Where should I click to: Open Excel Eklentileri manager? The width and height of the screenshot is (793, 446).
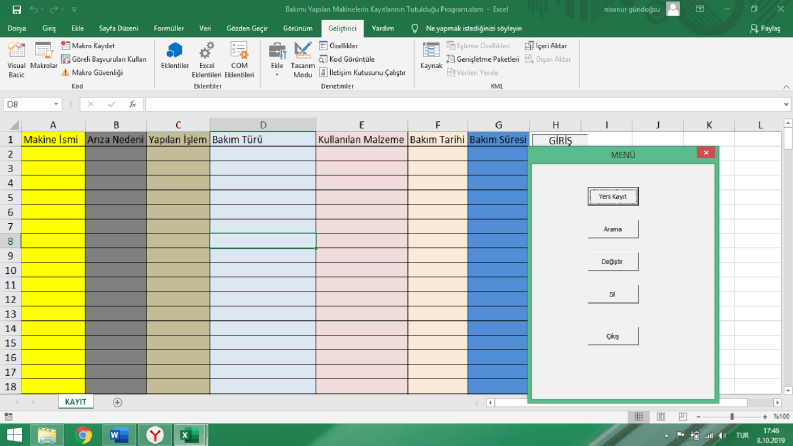(x=206, y=60)
